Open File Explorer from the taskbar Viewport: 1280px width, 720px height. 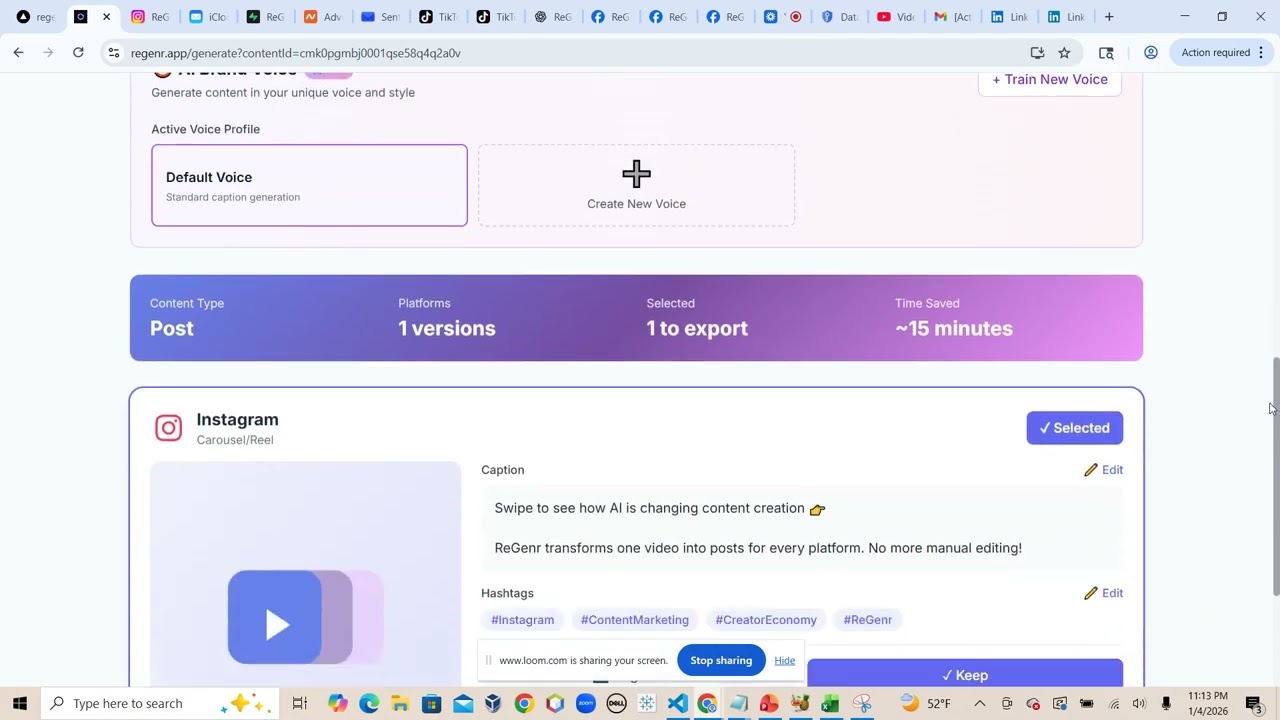(x=400, y=703)
